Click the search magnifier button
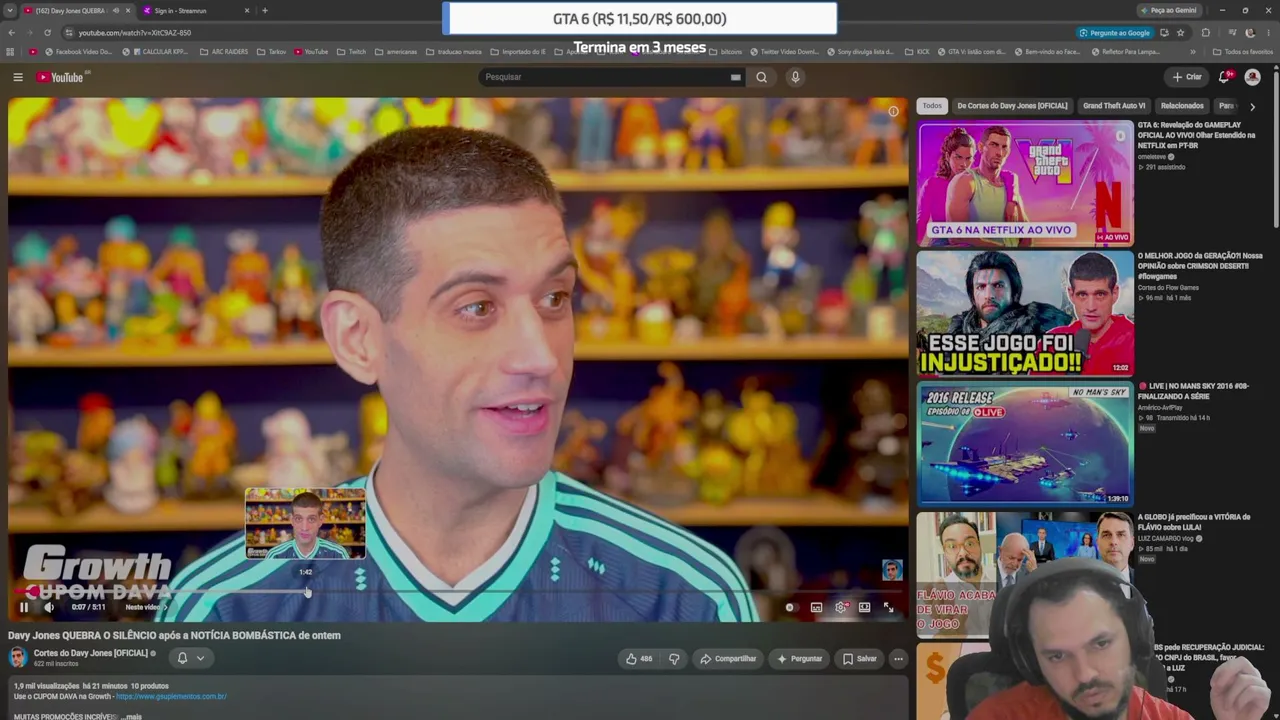1280x720 pixels. point(762,77)
